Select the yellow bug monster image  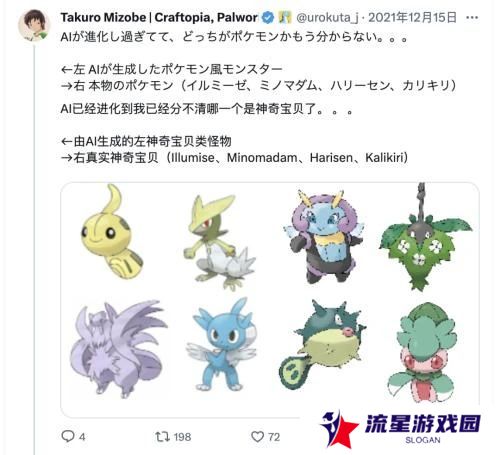click(x=113, y=232)
